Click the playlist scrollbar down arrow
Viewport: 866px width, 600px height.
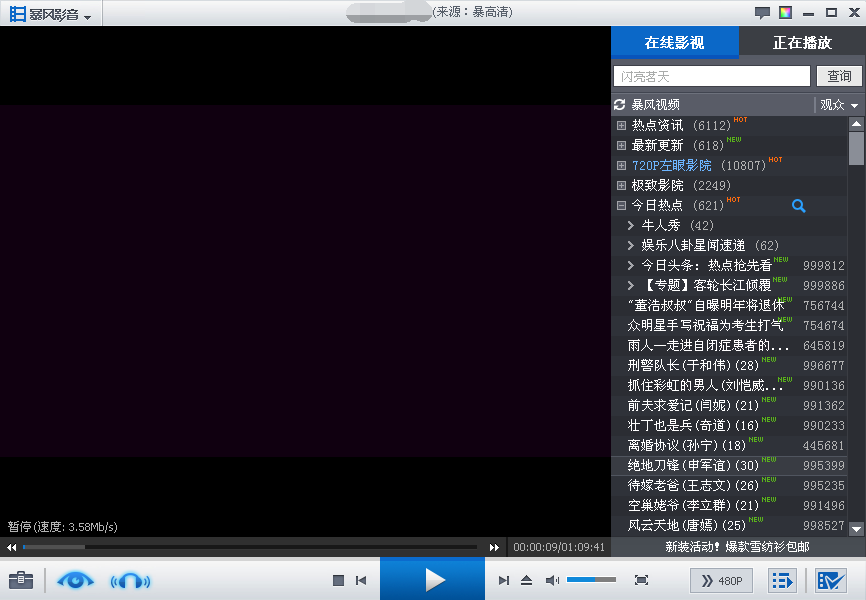(x=856, y=529)
